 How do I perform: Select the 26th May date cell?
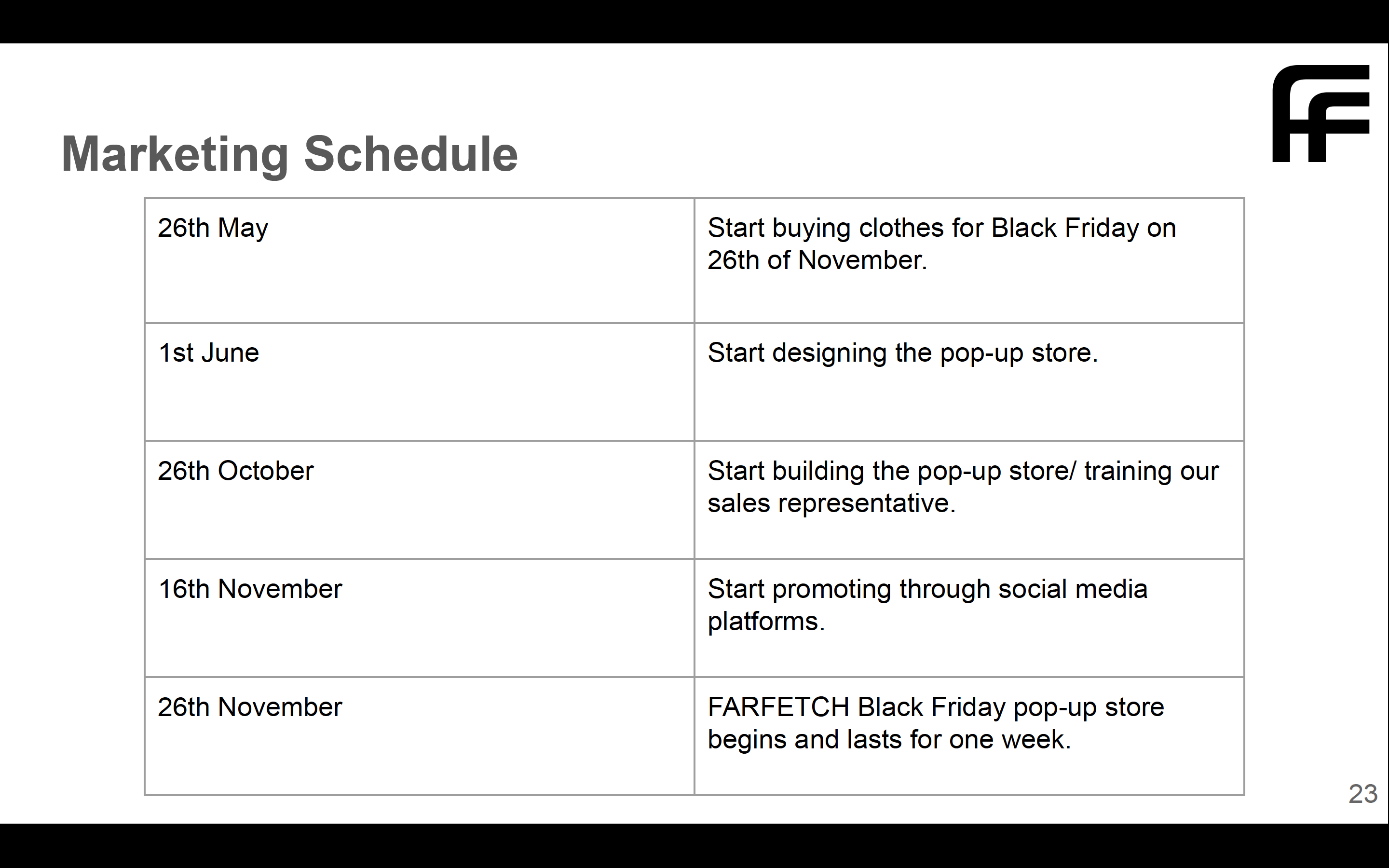click(x=419, y=260)
